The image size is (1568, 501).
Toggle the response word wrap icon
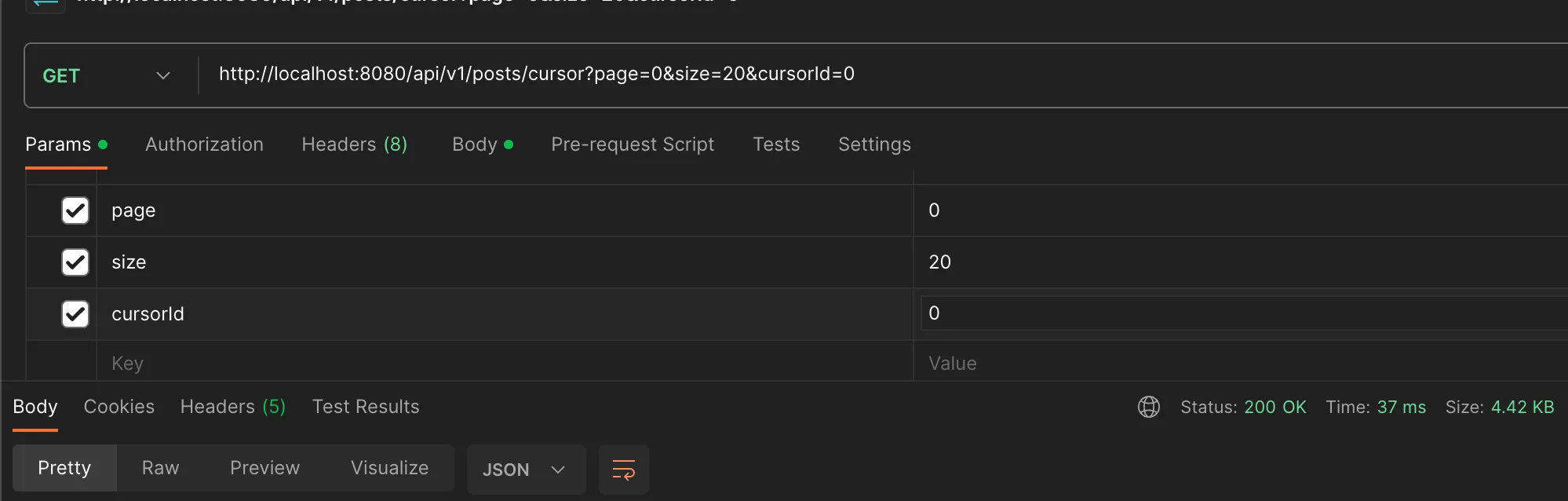click(x=623, y=470)
